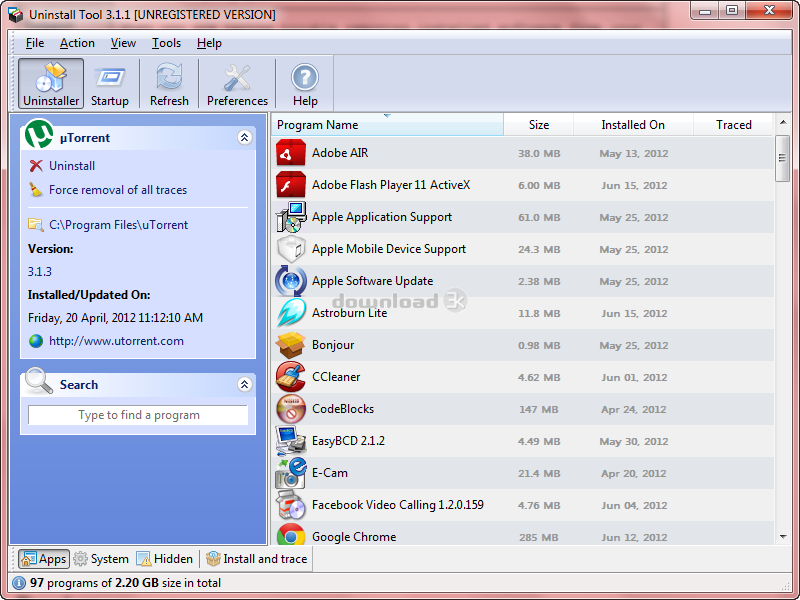Image resolution: width=800 pixels, height=600 pixels.
Task: Open the Tools menu
Action: tap(166, 43)
